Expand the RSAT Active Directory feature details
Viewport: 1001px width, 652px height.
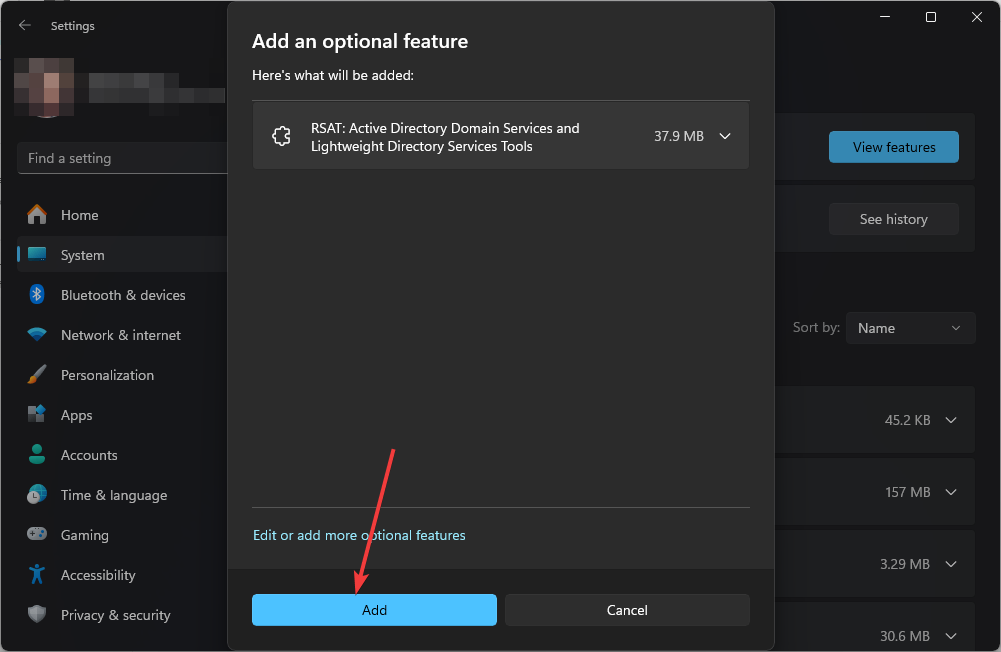pos(726,137)
